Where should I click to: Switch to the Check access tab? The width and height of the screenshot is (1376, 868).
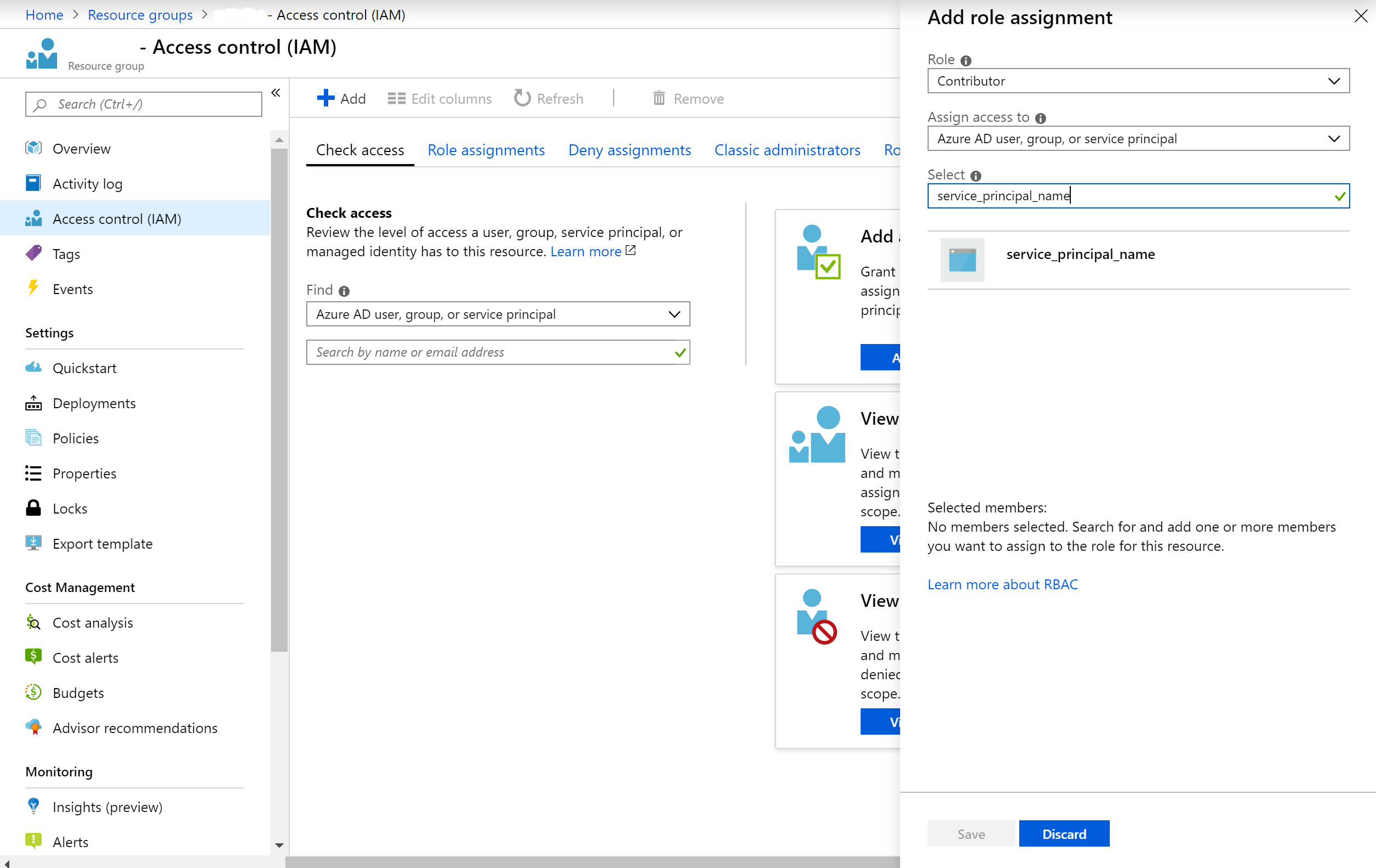[360, 150]
